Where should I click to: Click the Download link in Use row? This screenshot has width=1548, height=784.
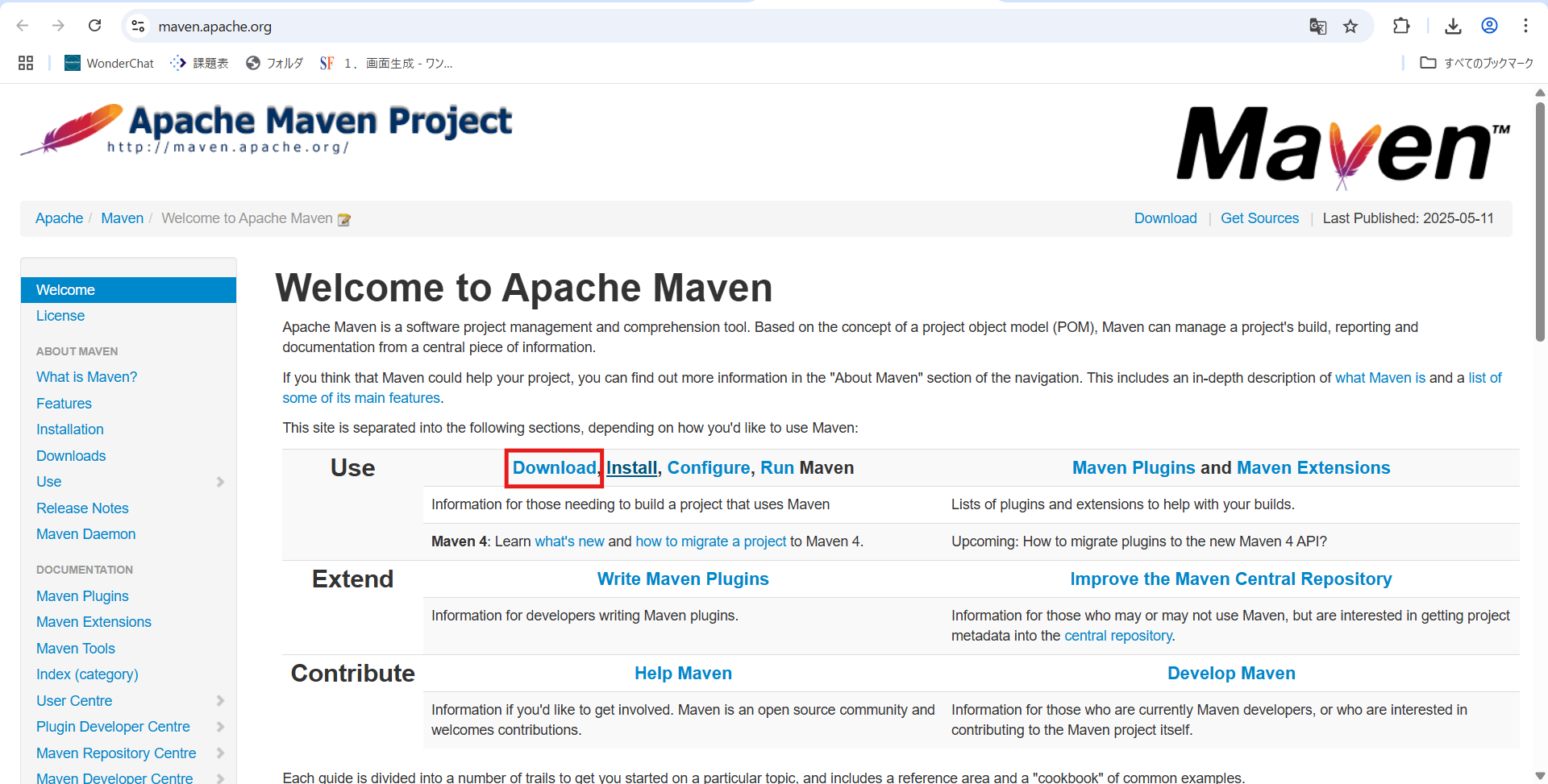click(554, 468)
